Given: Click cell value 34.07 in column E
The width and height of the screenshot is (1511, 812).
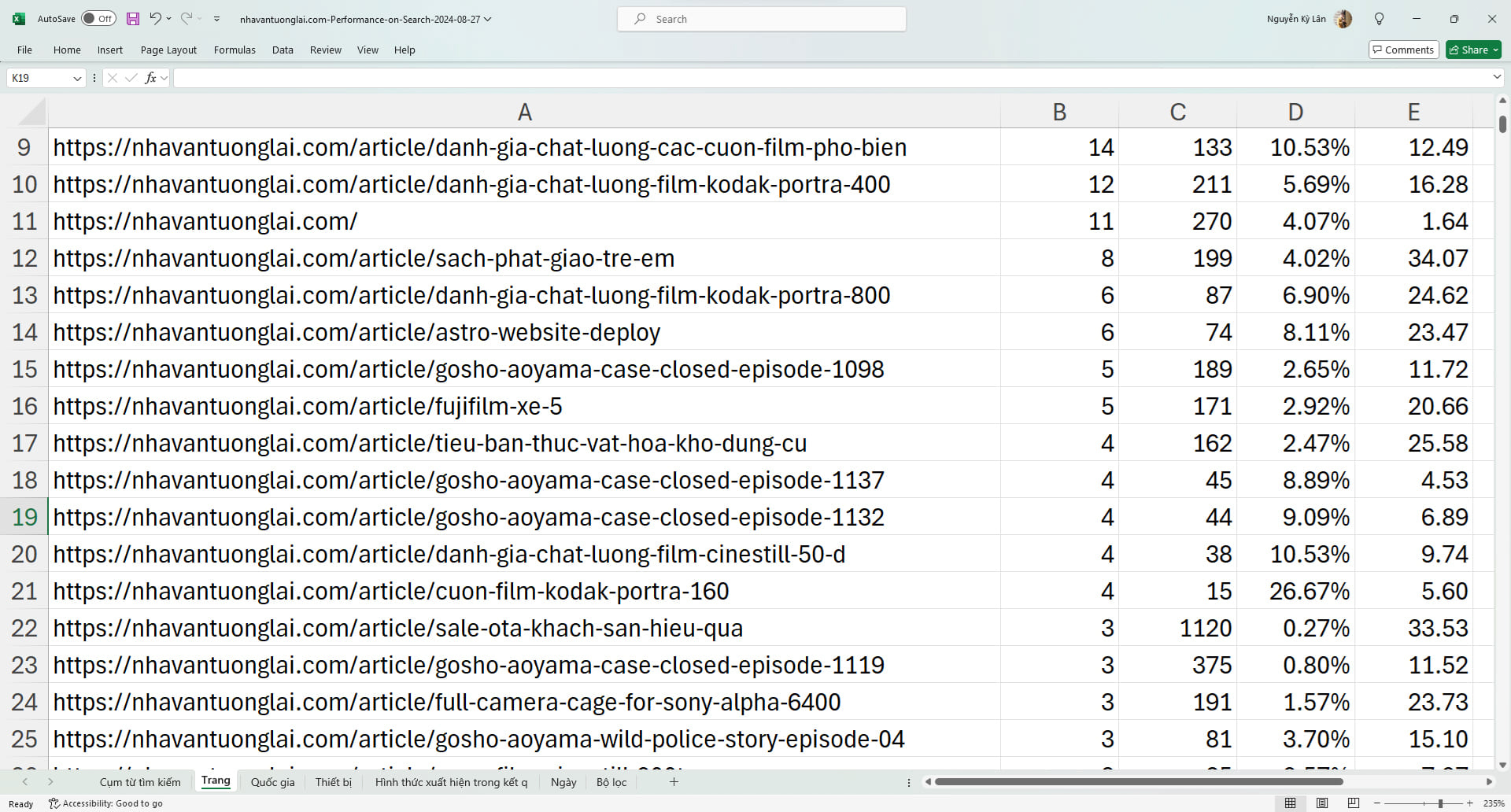Looking at the screenshot, I should [x=1413, y=258].
